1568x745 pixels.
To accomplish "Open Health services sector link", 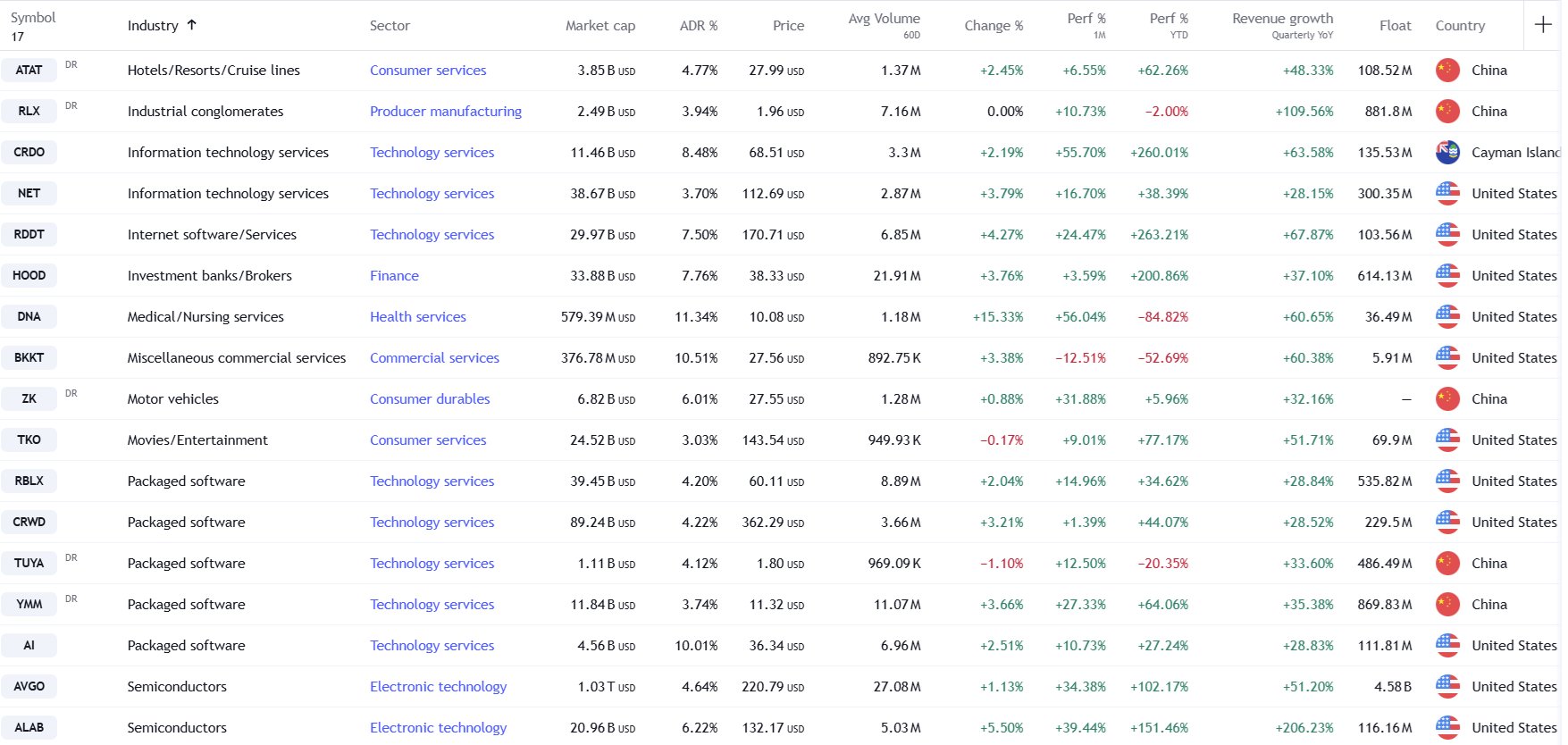I will pos(418,317).
